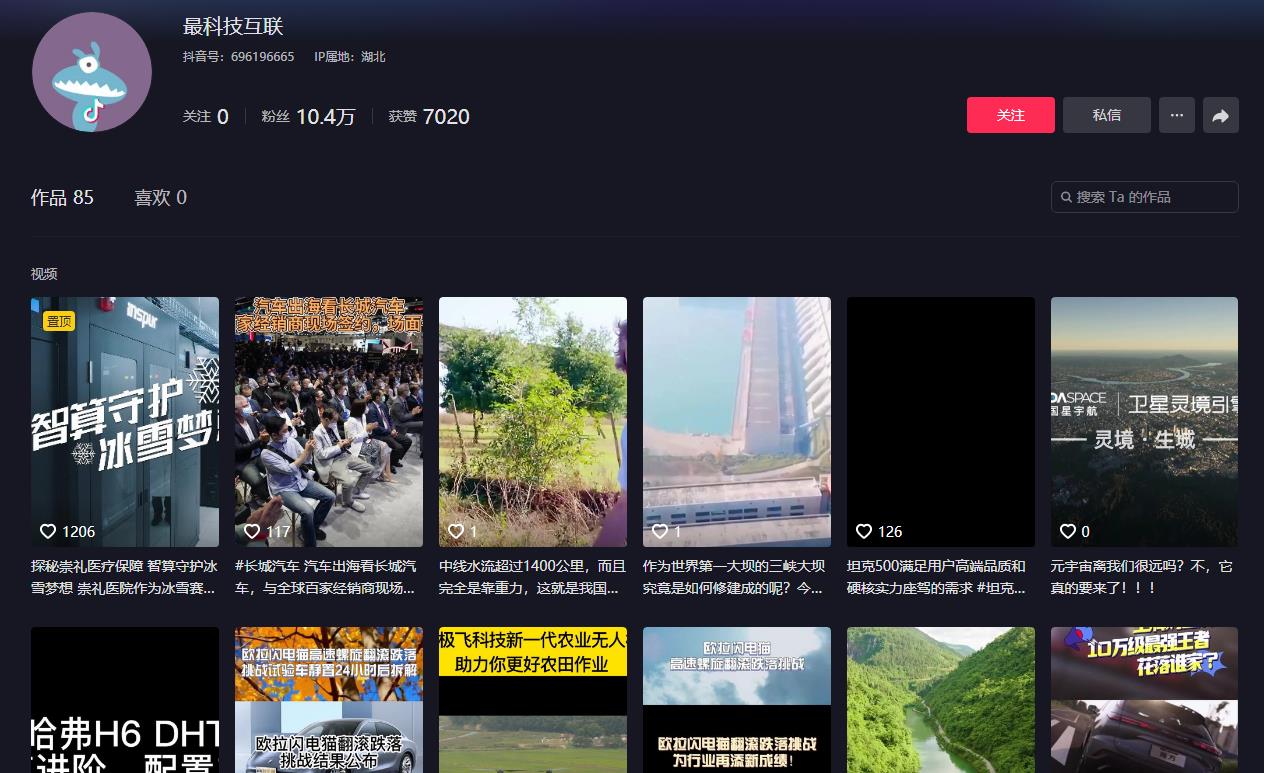
Task: Open the 10万级最强王者 car video
Action: pos(1144,700)
